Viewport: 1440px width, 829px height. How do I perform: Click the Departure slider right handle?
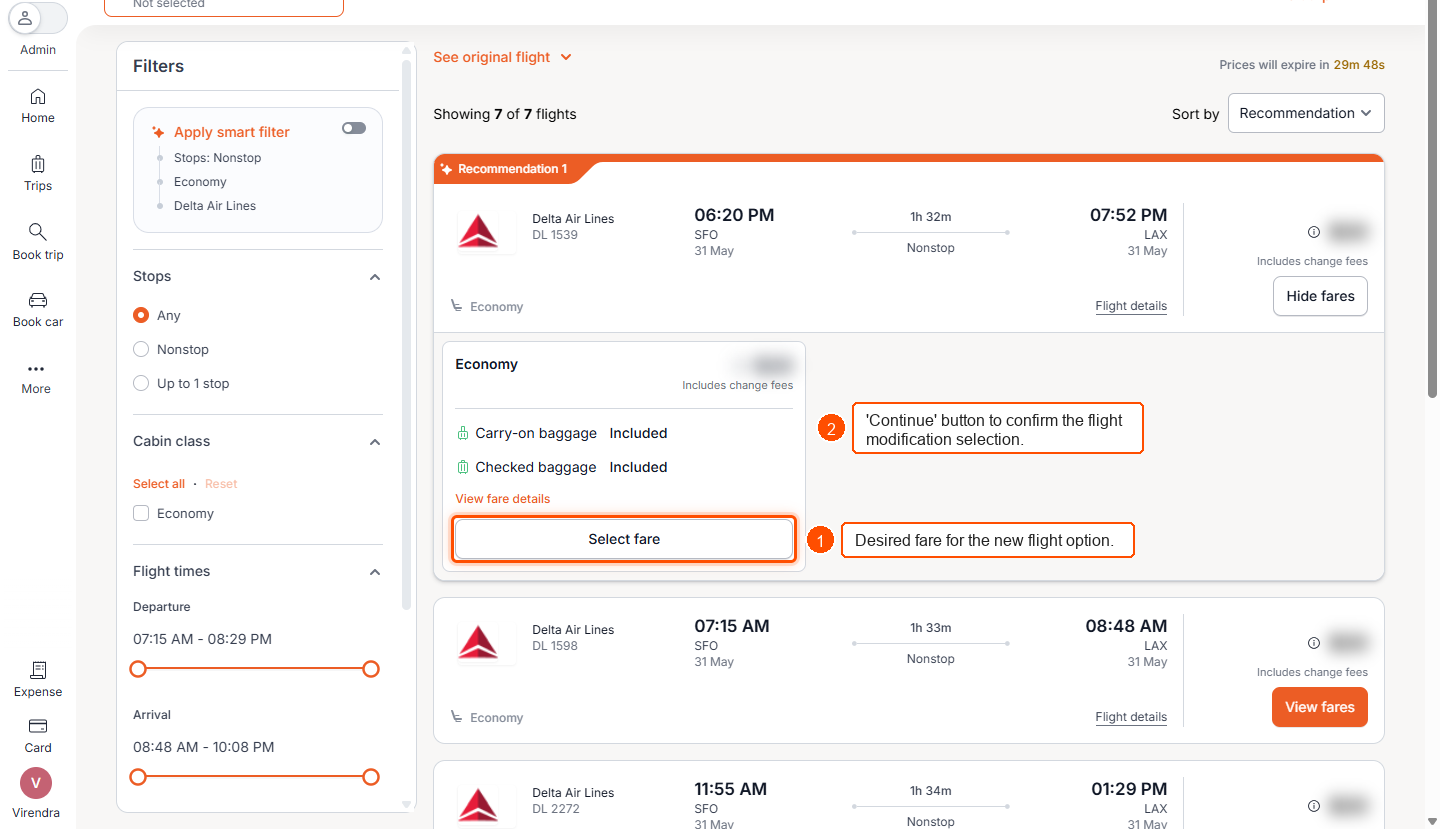tap(371, 669)
